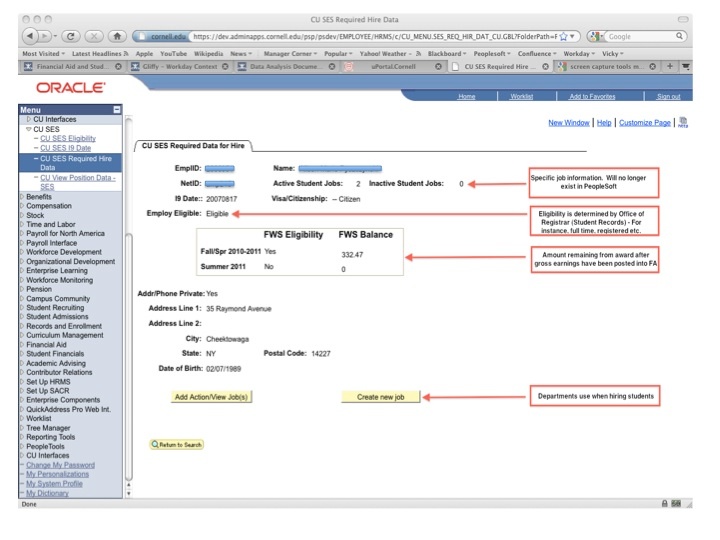Screen dimensions: 720x540
Task: Close the screen capture tools tab
Action: coord(652,67)
